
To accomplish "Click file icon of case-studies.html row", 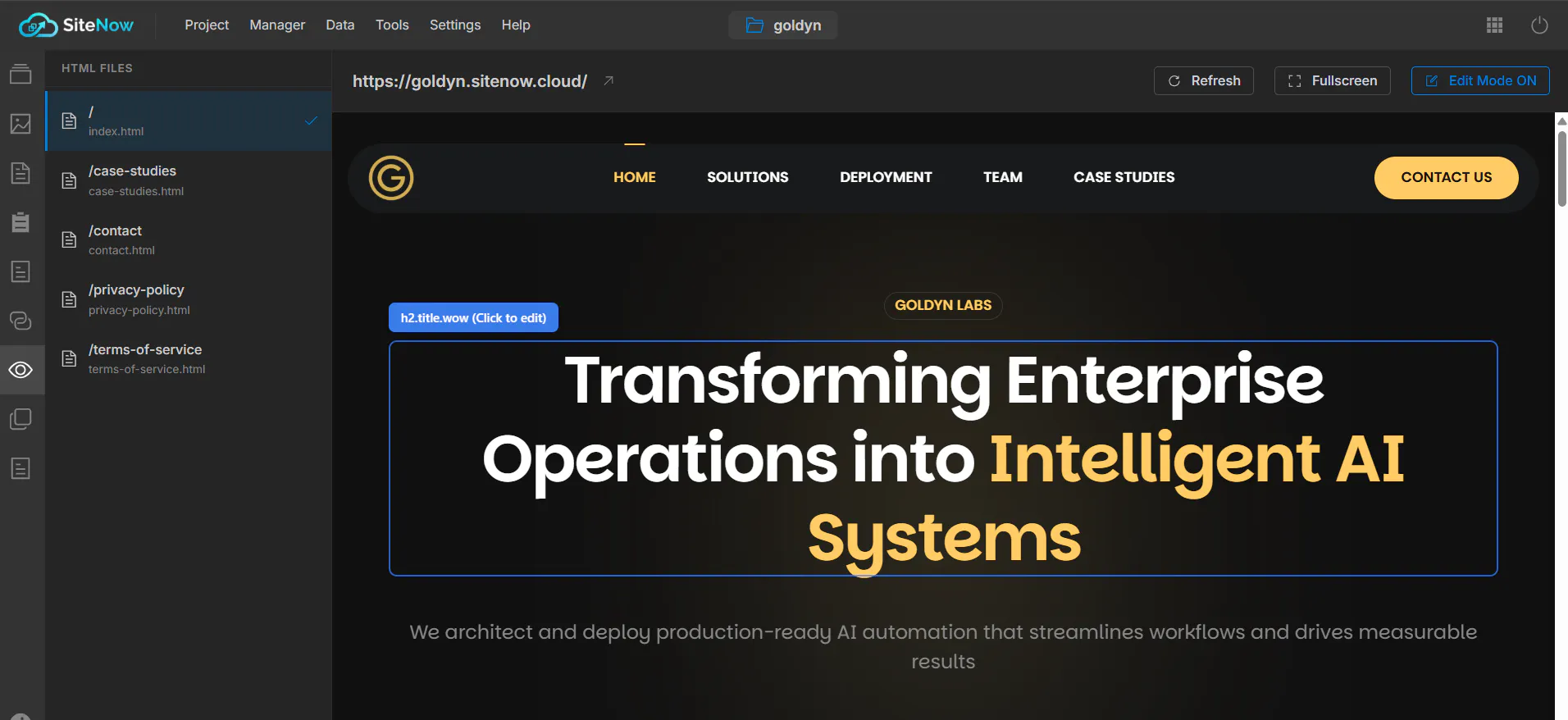I will pyautogui.click(x=70, y=180).
